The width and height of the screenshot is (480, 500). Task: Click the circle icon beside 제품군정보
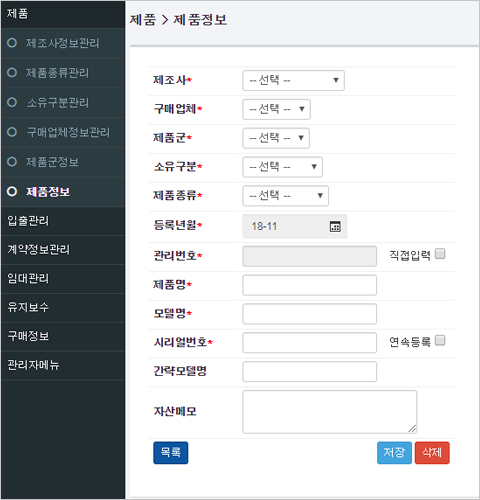pyautogui.click(x=12, y=162)
